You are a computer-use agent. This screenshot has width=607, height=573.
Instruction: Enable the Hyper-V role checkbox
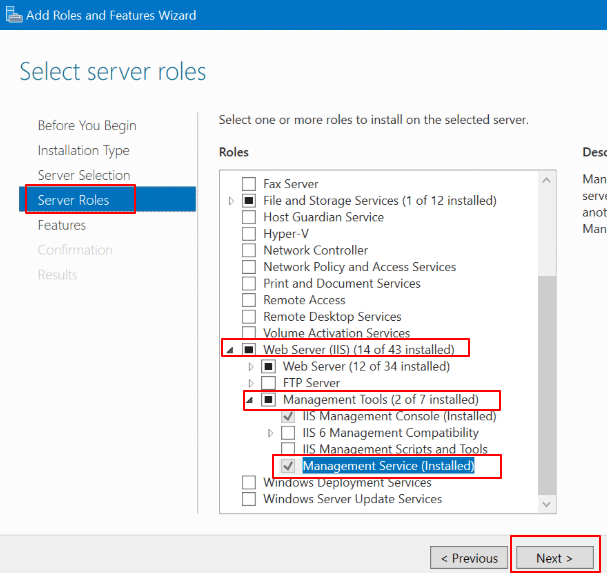[249, 234]
